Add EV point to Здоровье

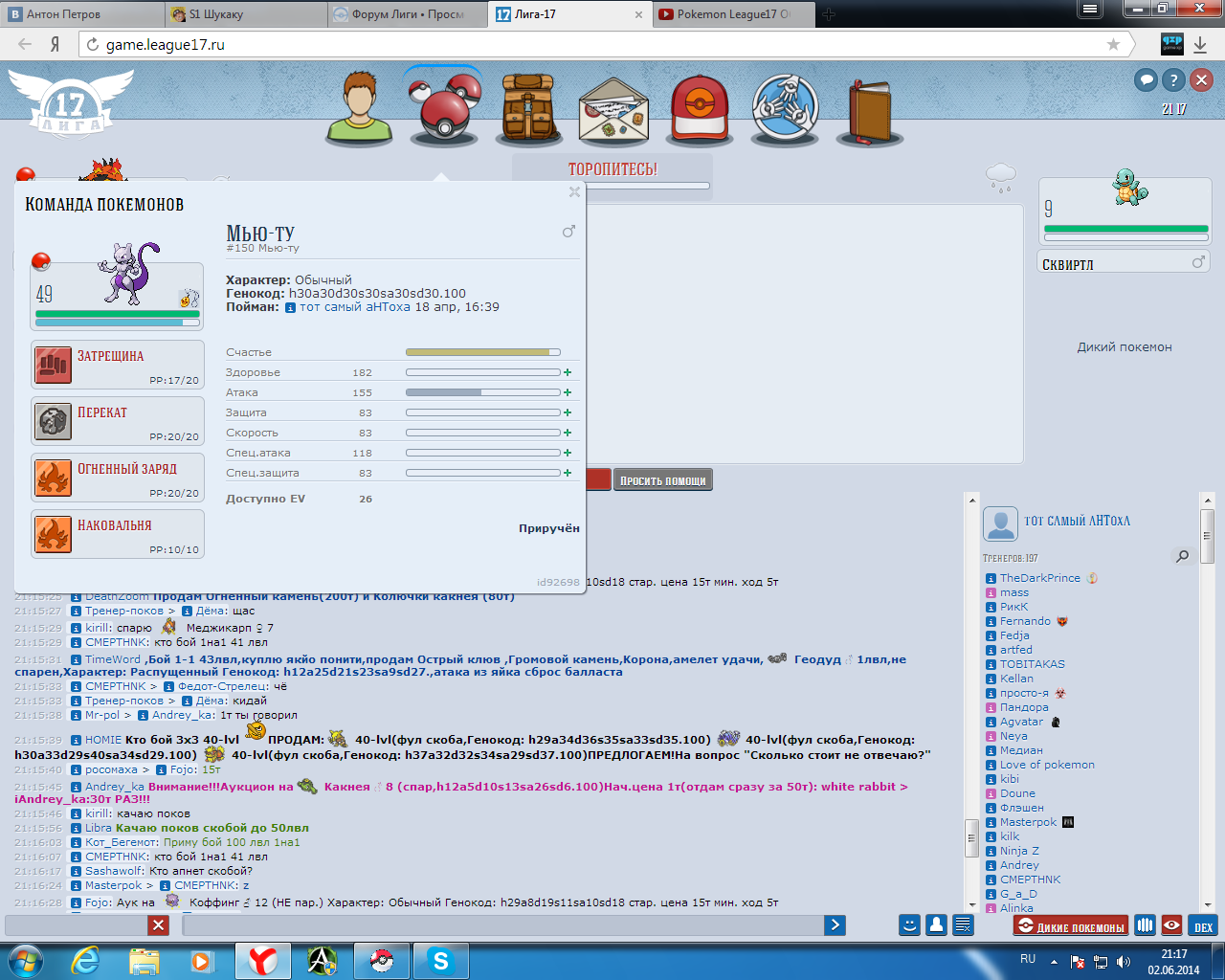pyautogui.click(x=568, y=372)
